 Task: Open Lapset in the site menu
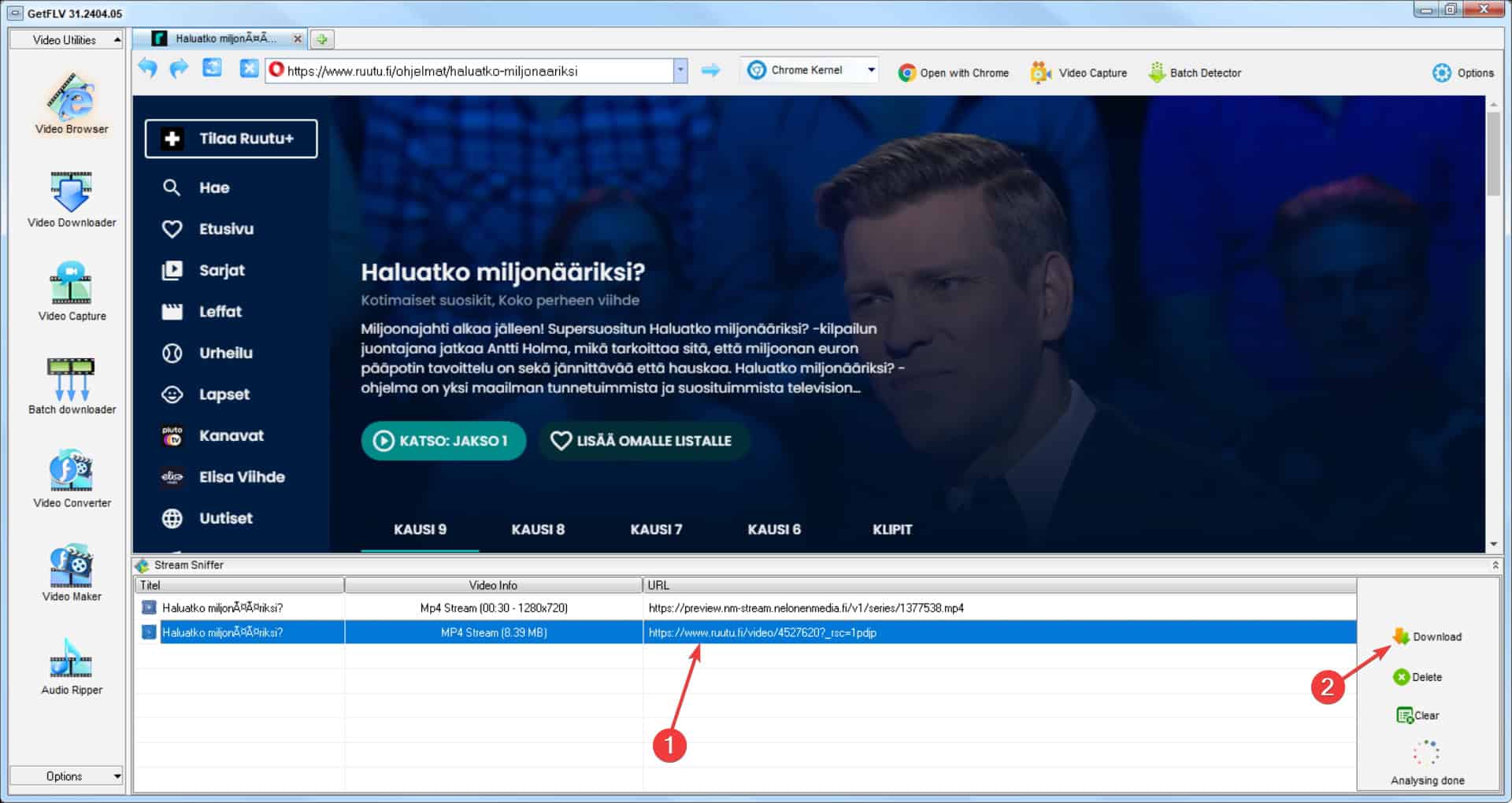(x=206, y=394)
